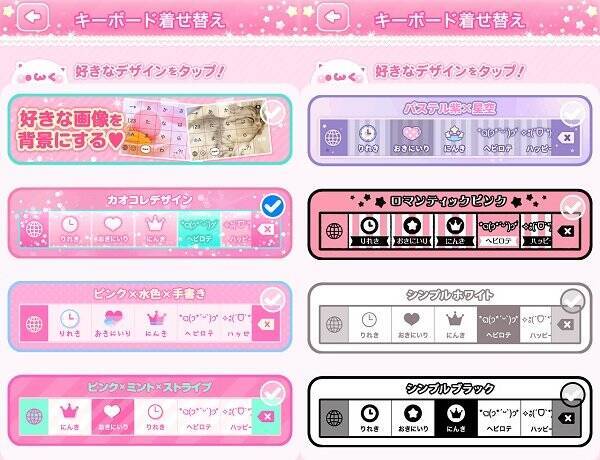Tap the back arrow in right header
The width and height of the screenshot is (600, 460).
pos(333,17)
